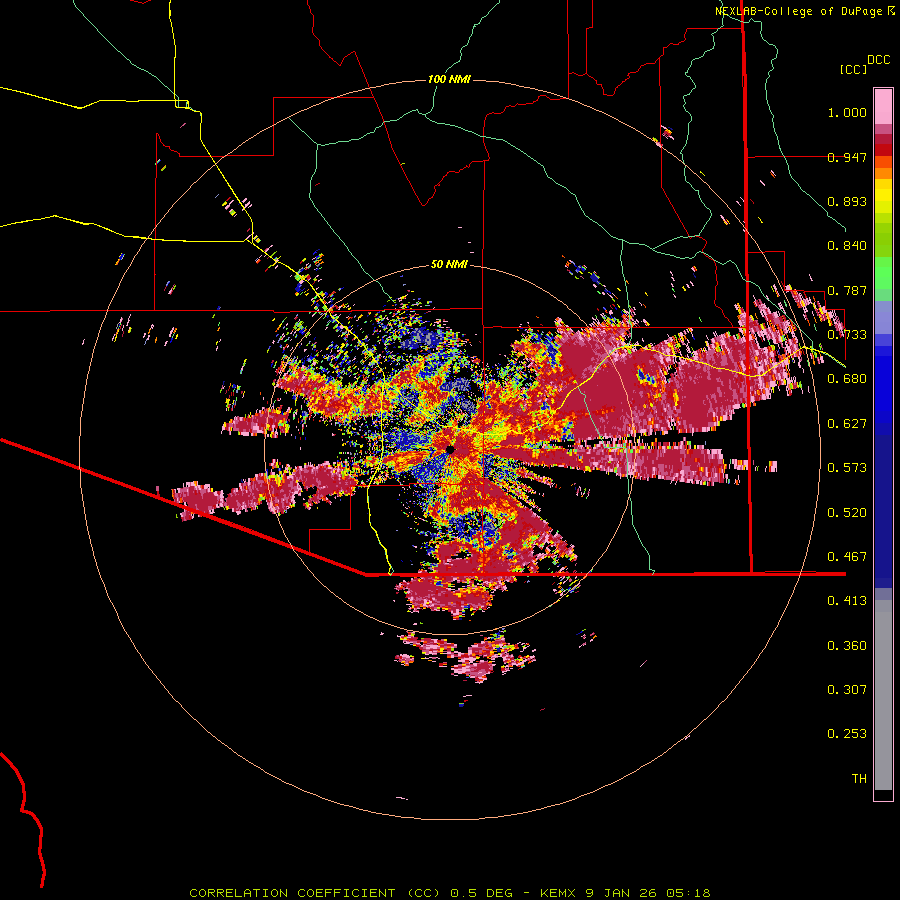Select the 1.000 scale value
900x900 pixels.
[847, 112]
